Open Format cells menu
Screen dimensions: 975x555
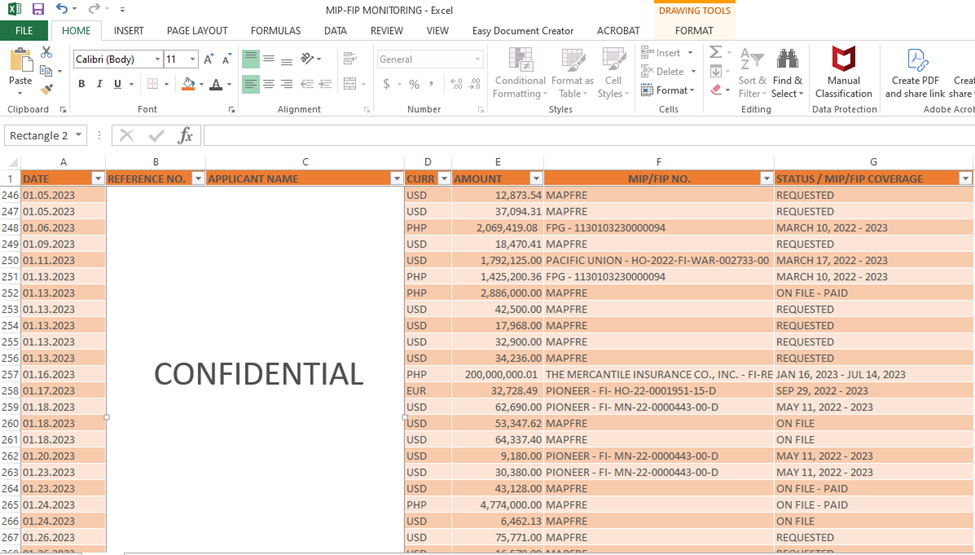click(667, 90)
